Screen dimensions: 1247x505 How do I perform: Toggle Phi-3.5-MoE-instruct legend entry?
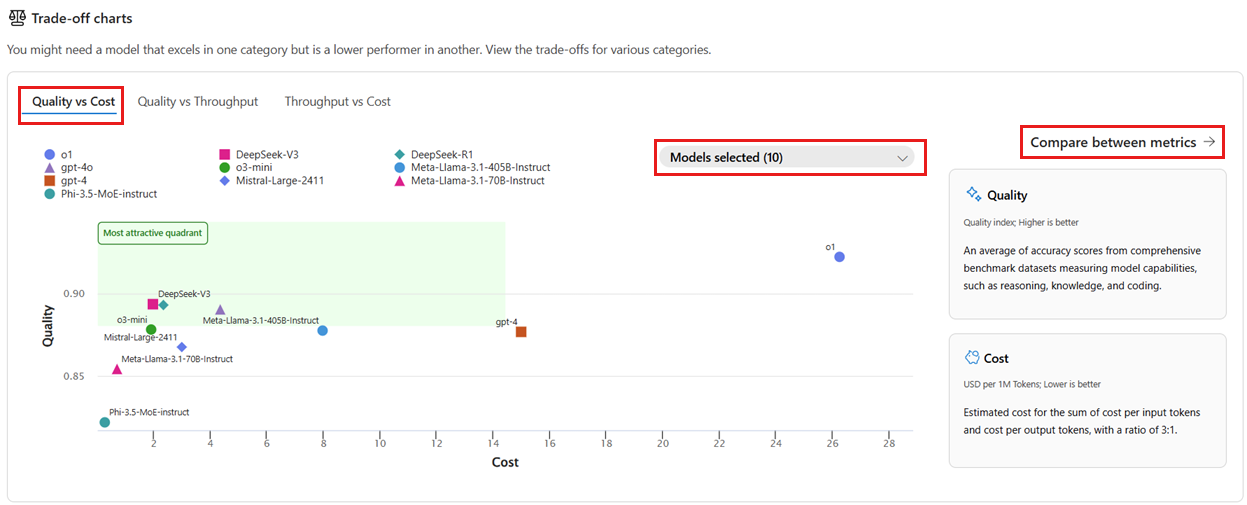[x=108, y=194]
